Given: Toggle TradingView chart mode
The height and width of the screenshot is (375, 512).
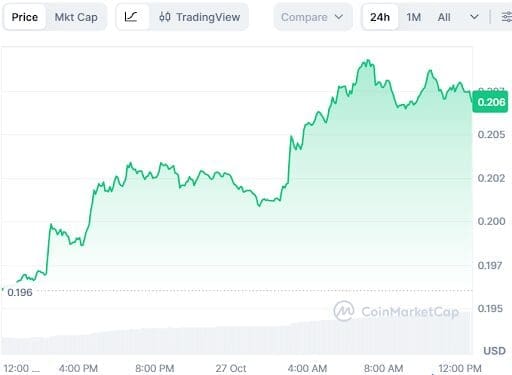Looking at the screenshot, I should click(199, 17).
